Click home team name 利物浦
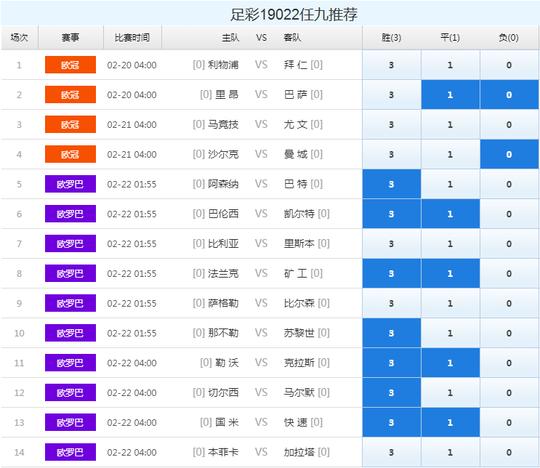Screen dimensions: 540x468 tap(223, 65)
